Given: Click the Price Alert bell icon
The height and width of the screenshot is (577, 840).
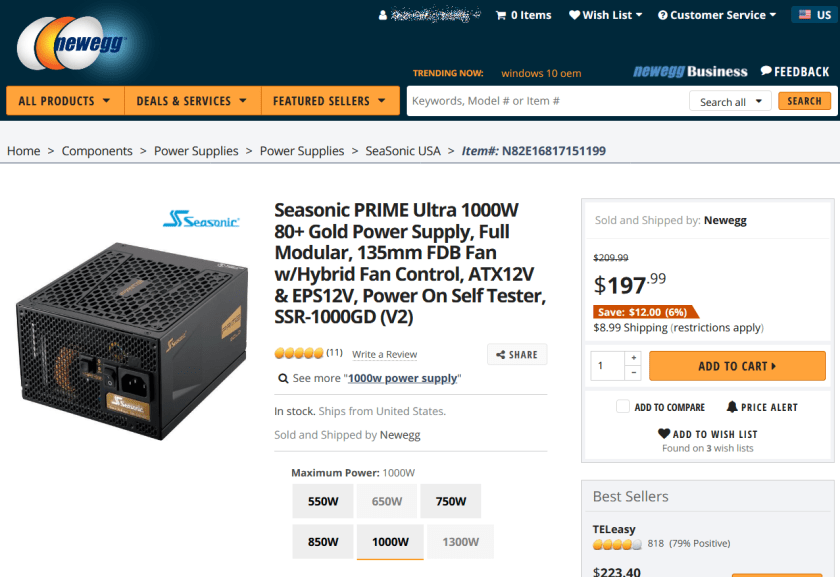Looking at the screenshot, I should [x=732, y=407].
